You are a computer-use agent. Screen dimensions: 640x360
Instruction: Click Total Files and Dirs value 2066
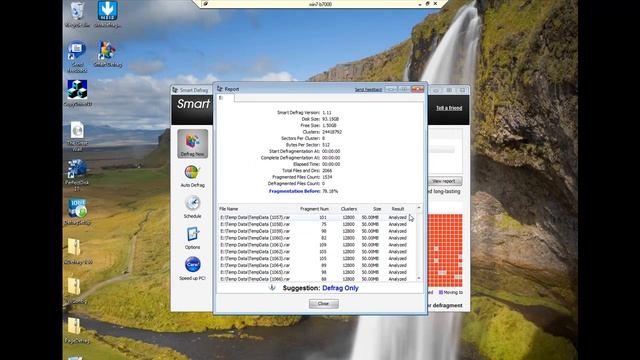(327, 171)
